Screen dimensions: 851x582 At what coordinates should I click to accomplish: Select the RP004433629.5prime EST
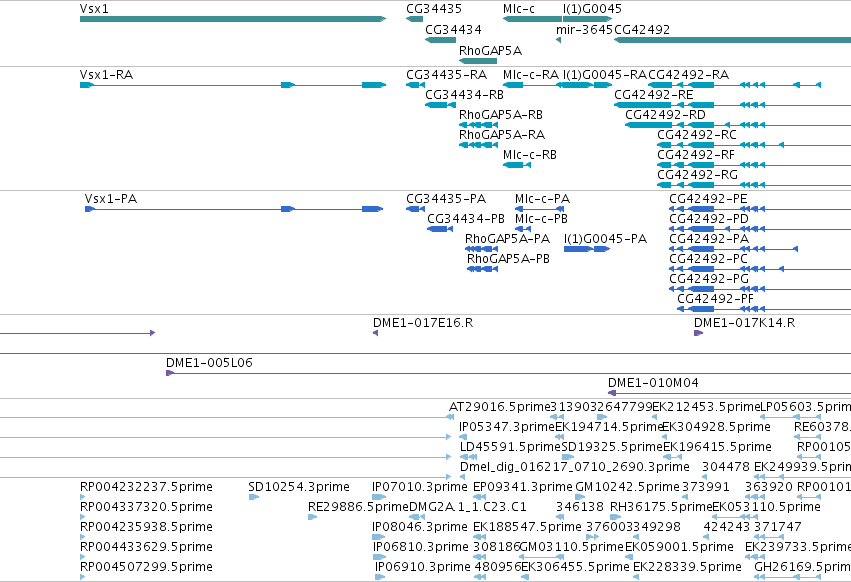(x=82, y=556)
